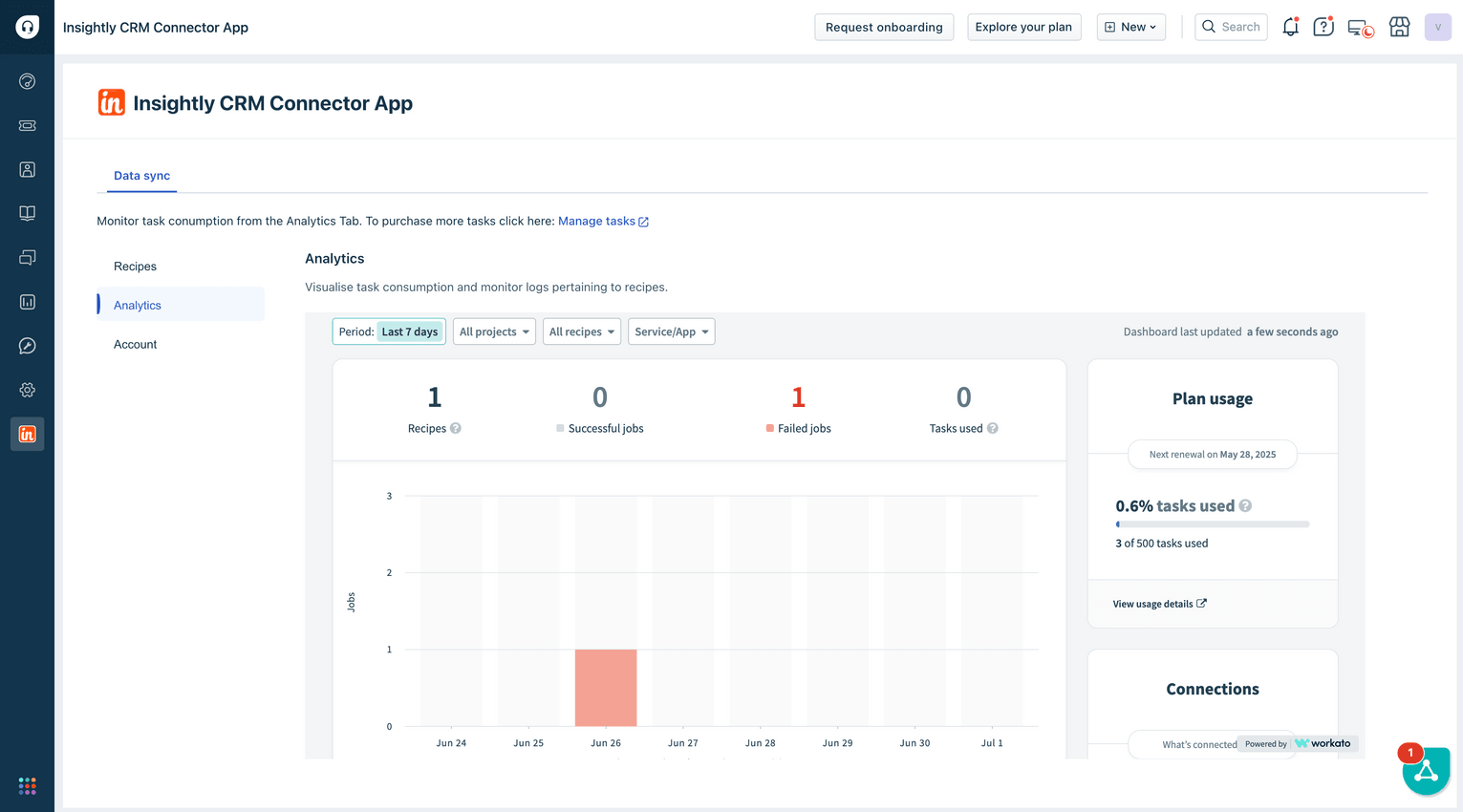Open the Tickets icon in sidebar

click(x=27, y=125)
